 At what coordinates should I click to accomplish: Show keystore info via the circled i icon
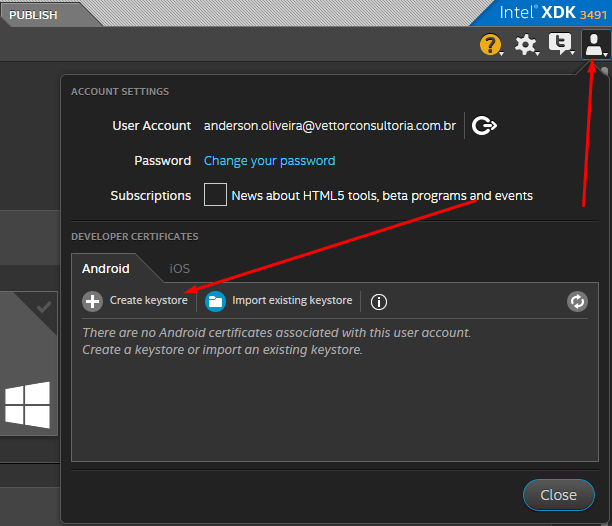pyautogui.click(x=379, y=302)
